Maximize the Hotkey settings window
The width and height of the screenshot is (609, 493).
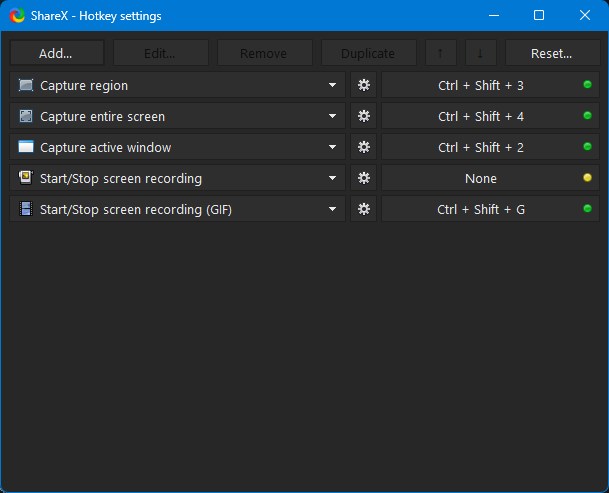(539, 16)
